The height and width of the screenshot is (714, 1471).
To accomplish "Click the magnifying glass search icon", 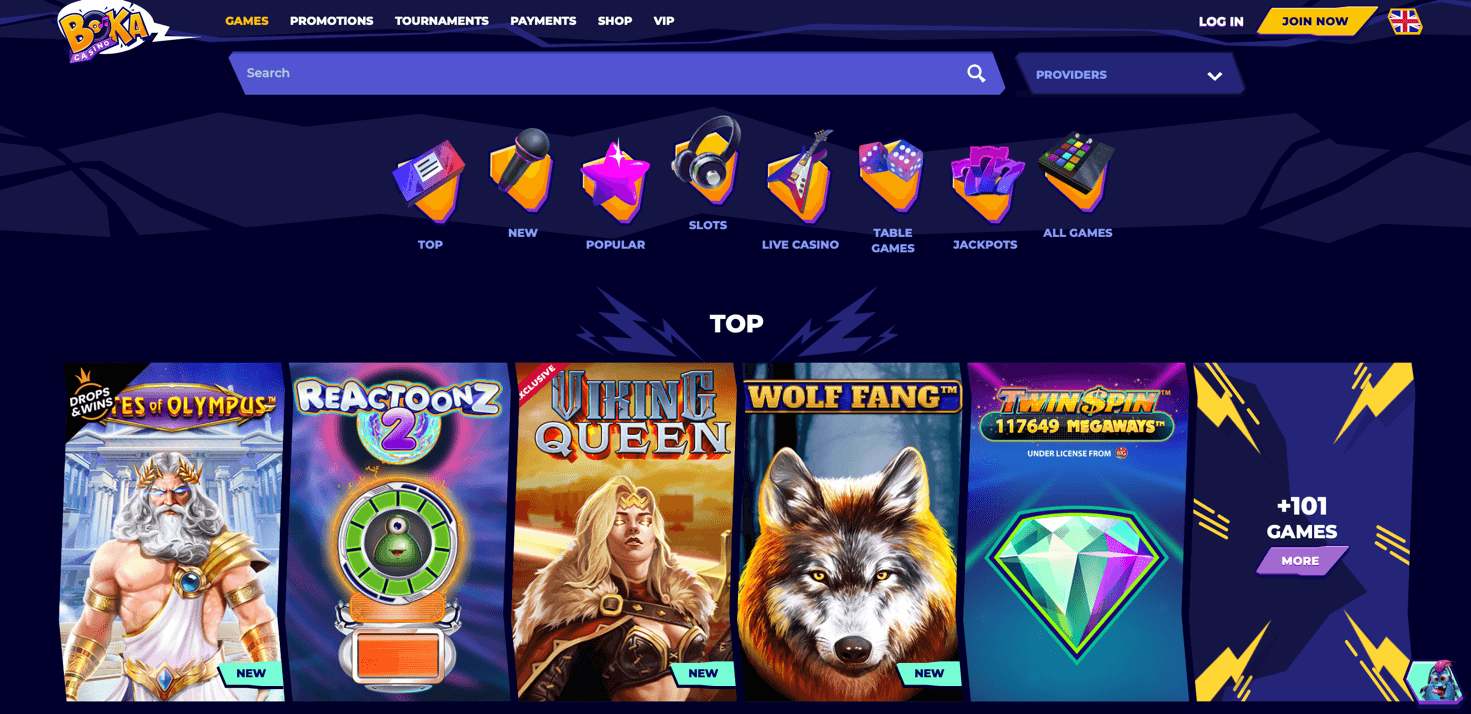I will click(x=976, y=73).
